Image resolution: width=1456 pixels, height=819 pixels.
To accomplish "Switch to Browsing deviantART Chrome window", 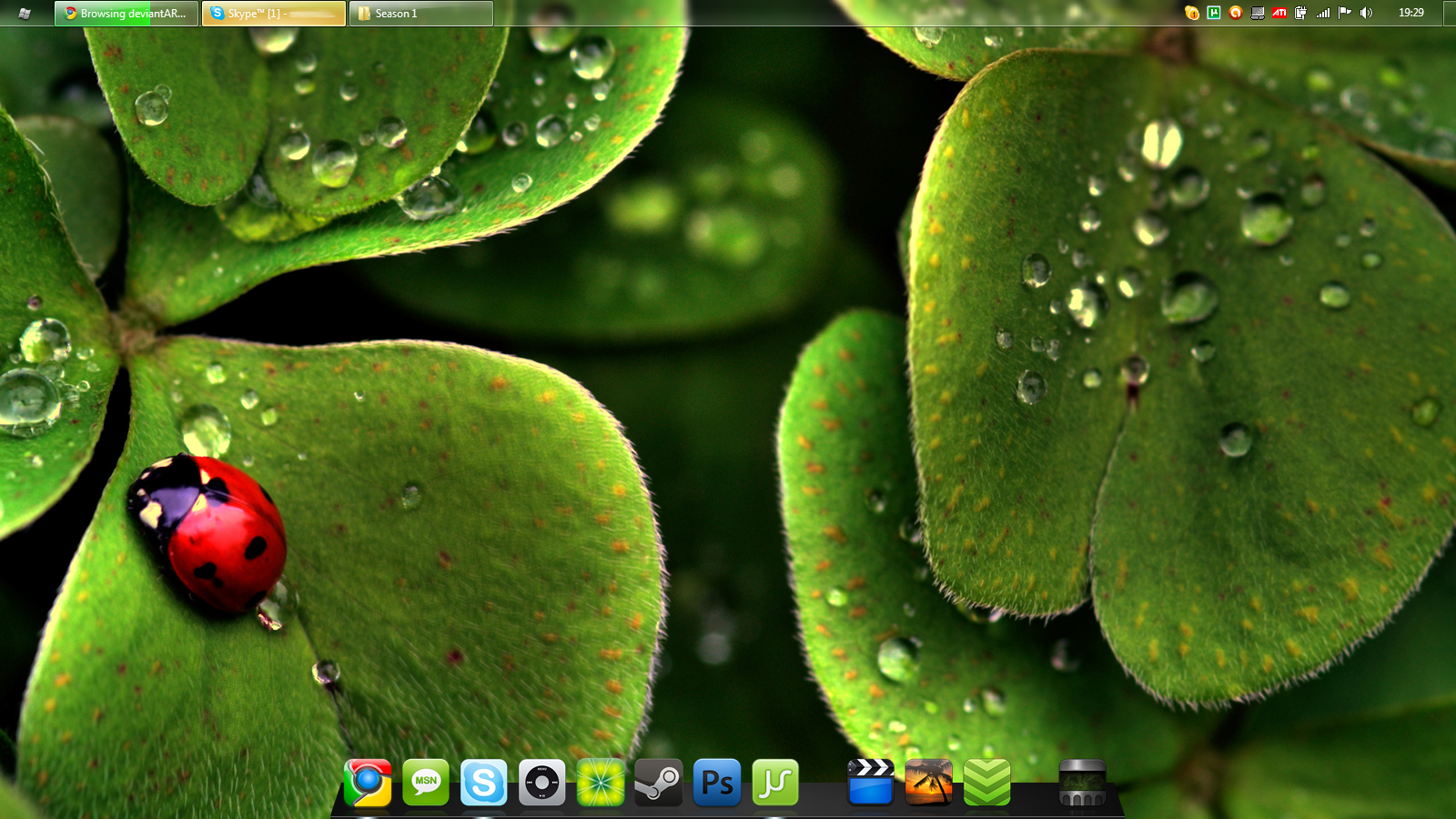I will tap(126, 13).
